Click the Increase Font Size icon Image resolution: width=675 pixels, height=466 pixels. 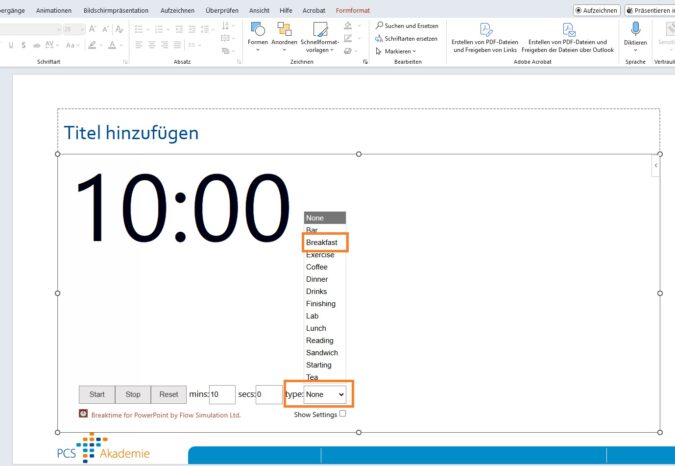tap(93, 29)
